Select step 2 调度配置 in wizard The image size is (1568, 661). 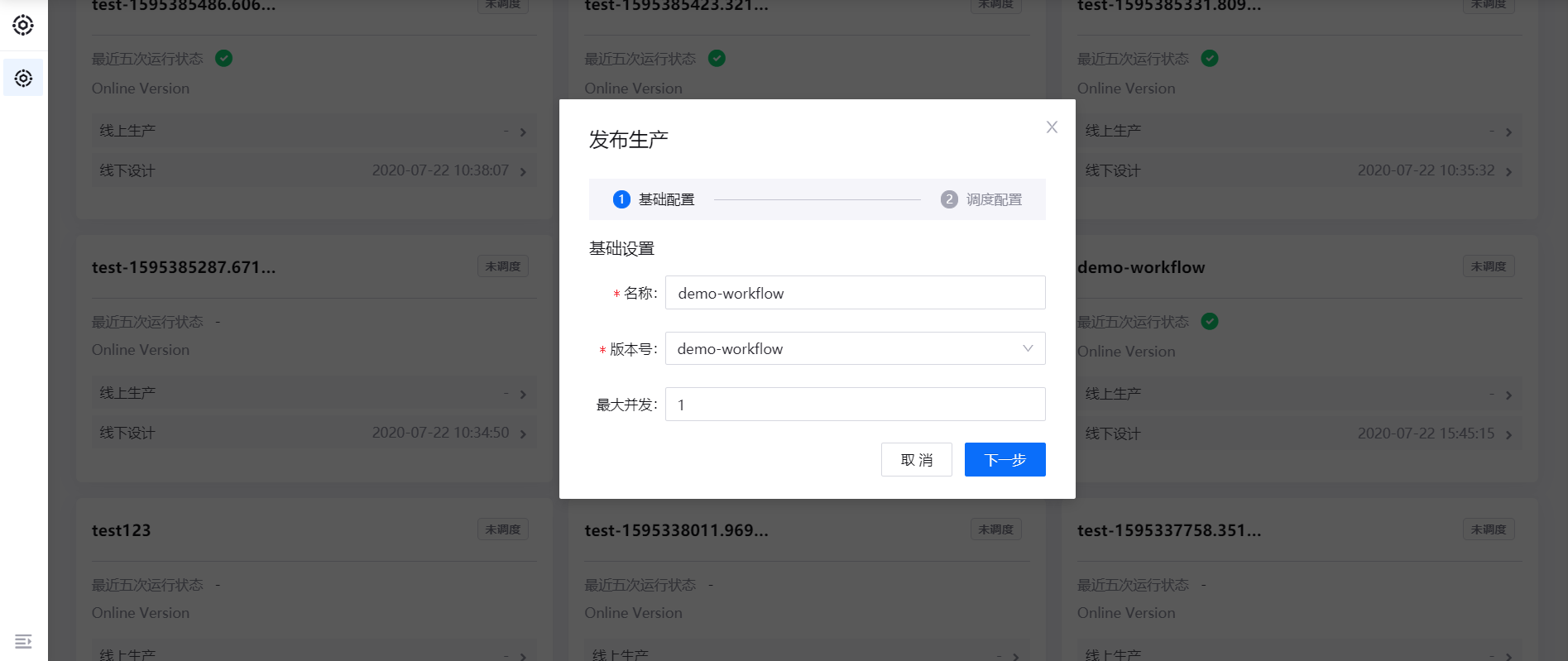point(981,199)
